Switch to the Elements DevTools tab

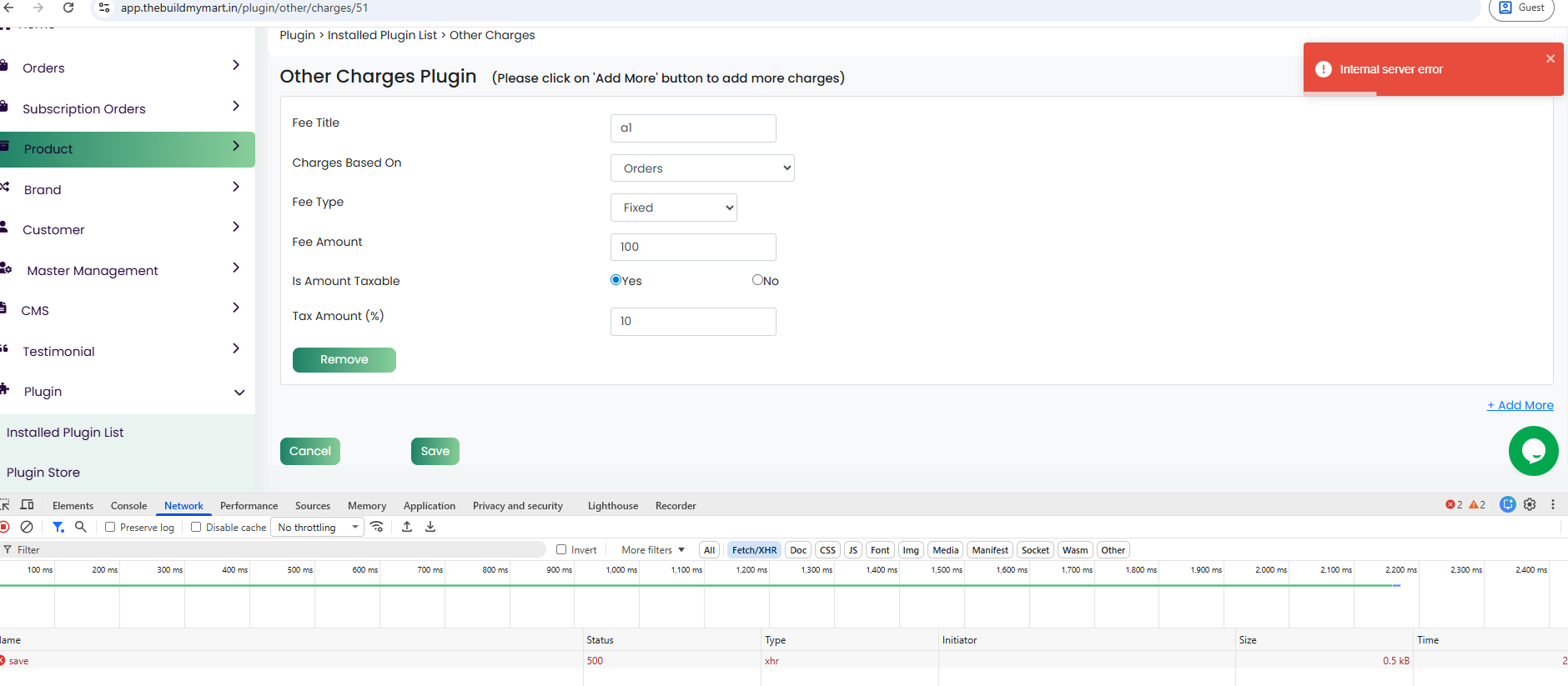[x=73, y=506]
